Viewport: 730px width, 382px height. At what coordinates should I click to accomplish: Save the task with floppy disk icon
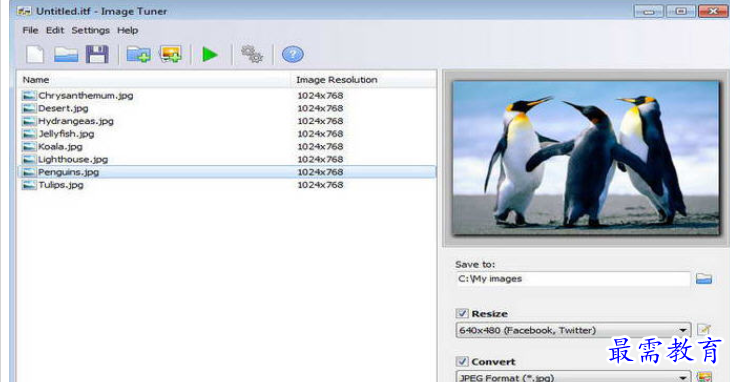click(97, 54)
